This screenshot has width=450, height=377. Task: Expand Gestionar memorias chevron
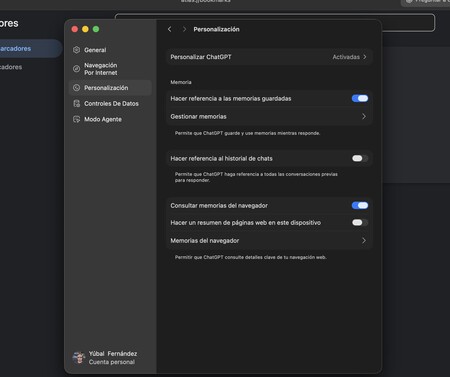[x=364, y=116]
